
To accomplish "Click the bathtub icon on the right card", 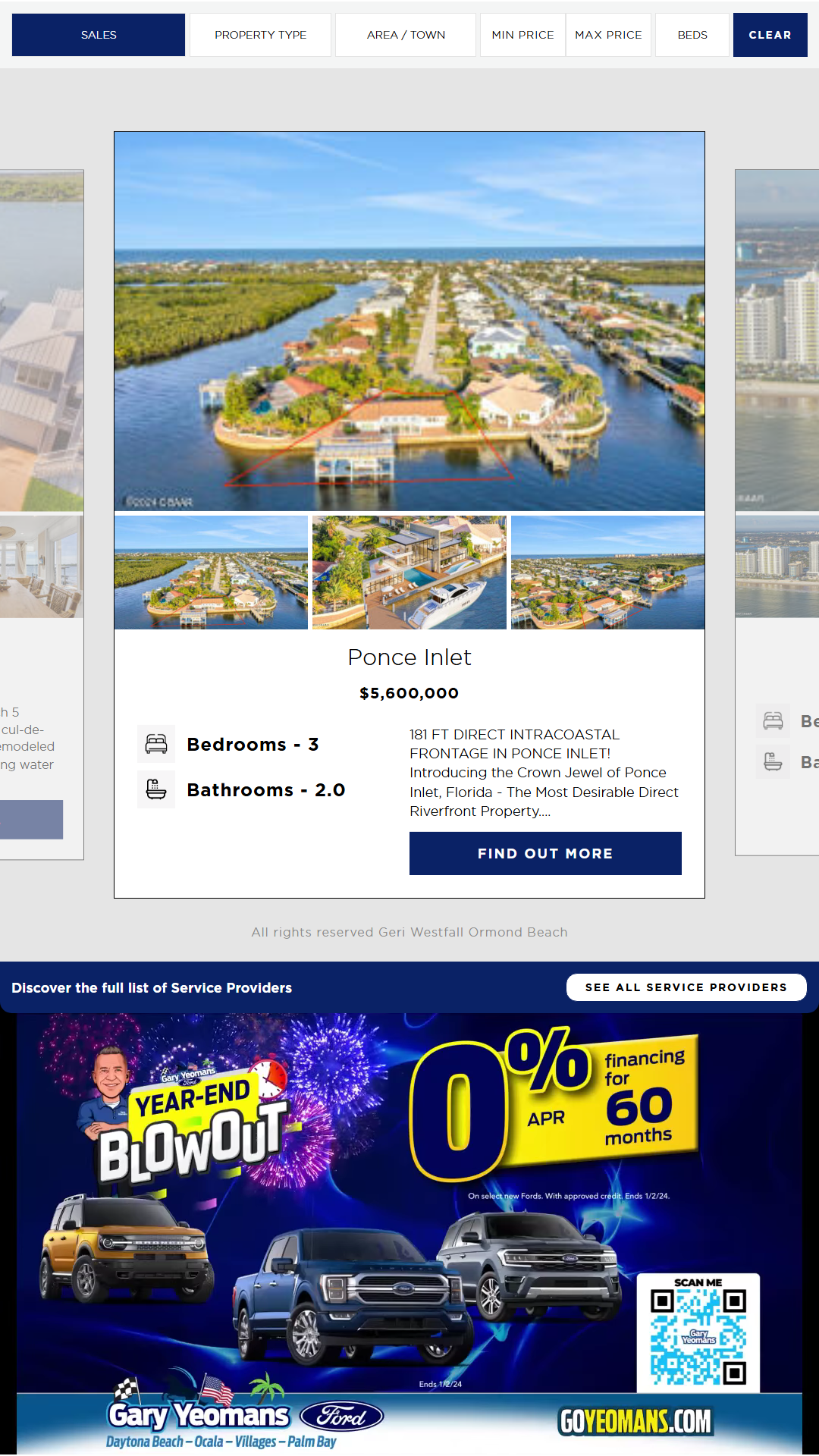I will tap(773, 761).
